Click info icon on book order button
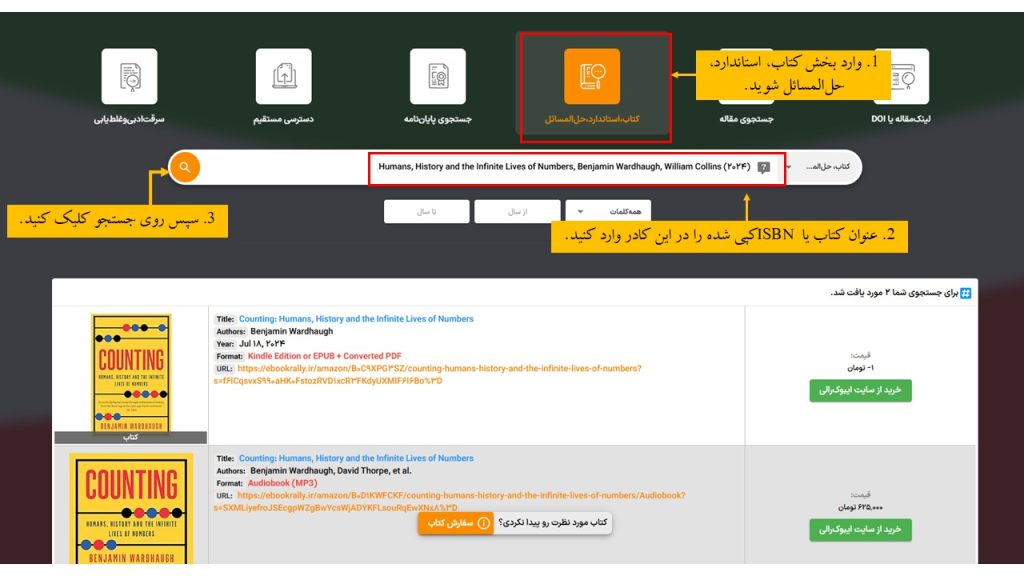Viewport: 1024px width, 576px height. [483, 523]
